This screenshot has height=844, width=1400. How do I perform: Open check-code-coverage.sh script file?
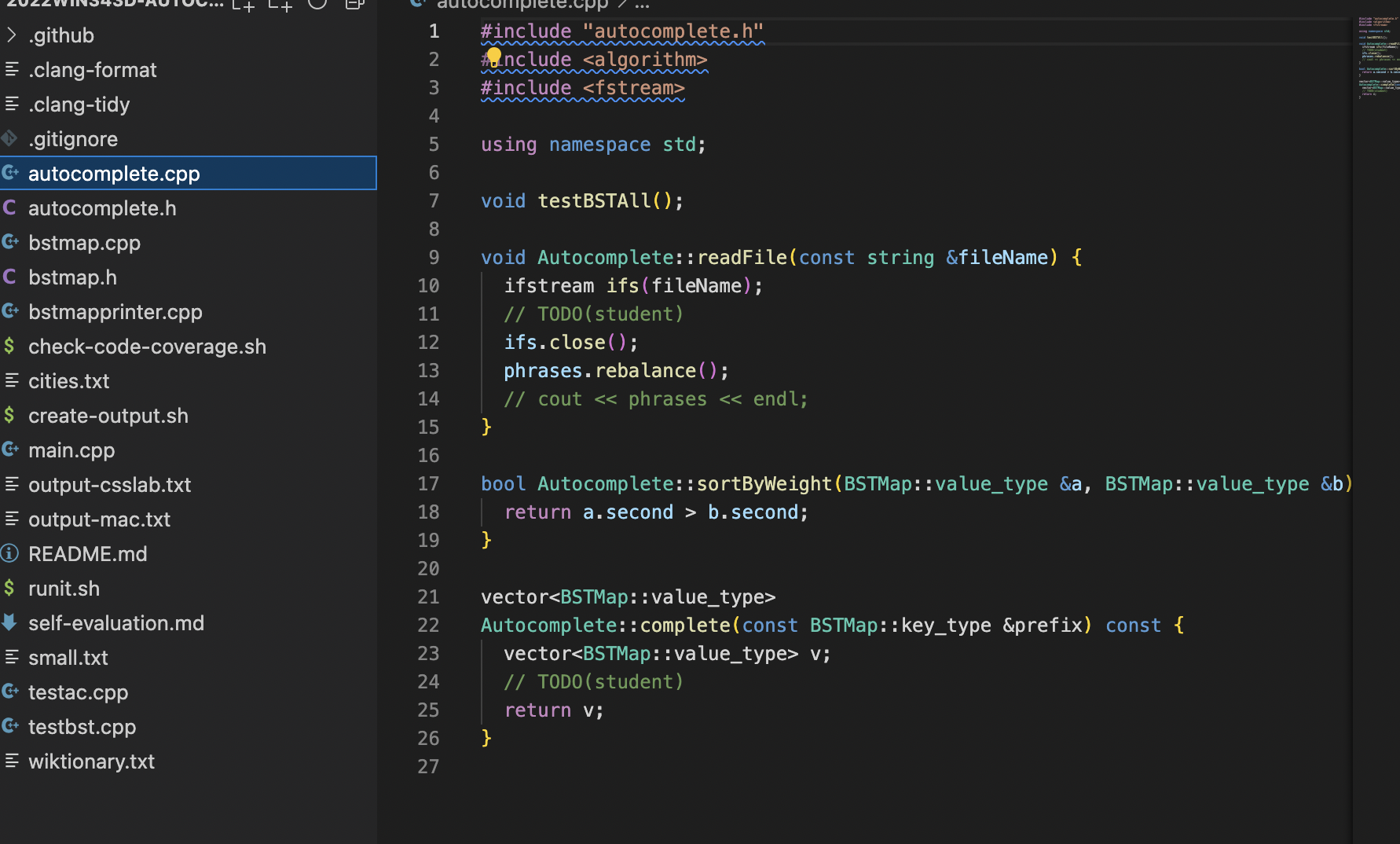[x=147, y=347]
